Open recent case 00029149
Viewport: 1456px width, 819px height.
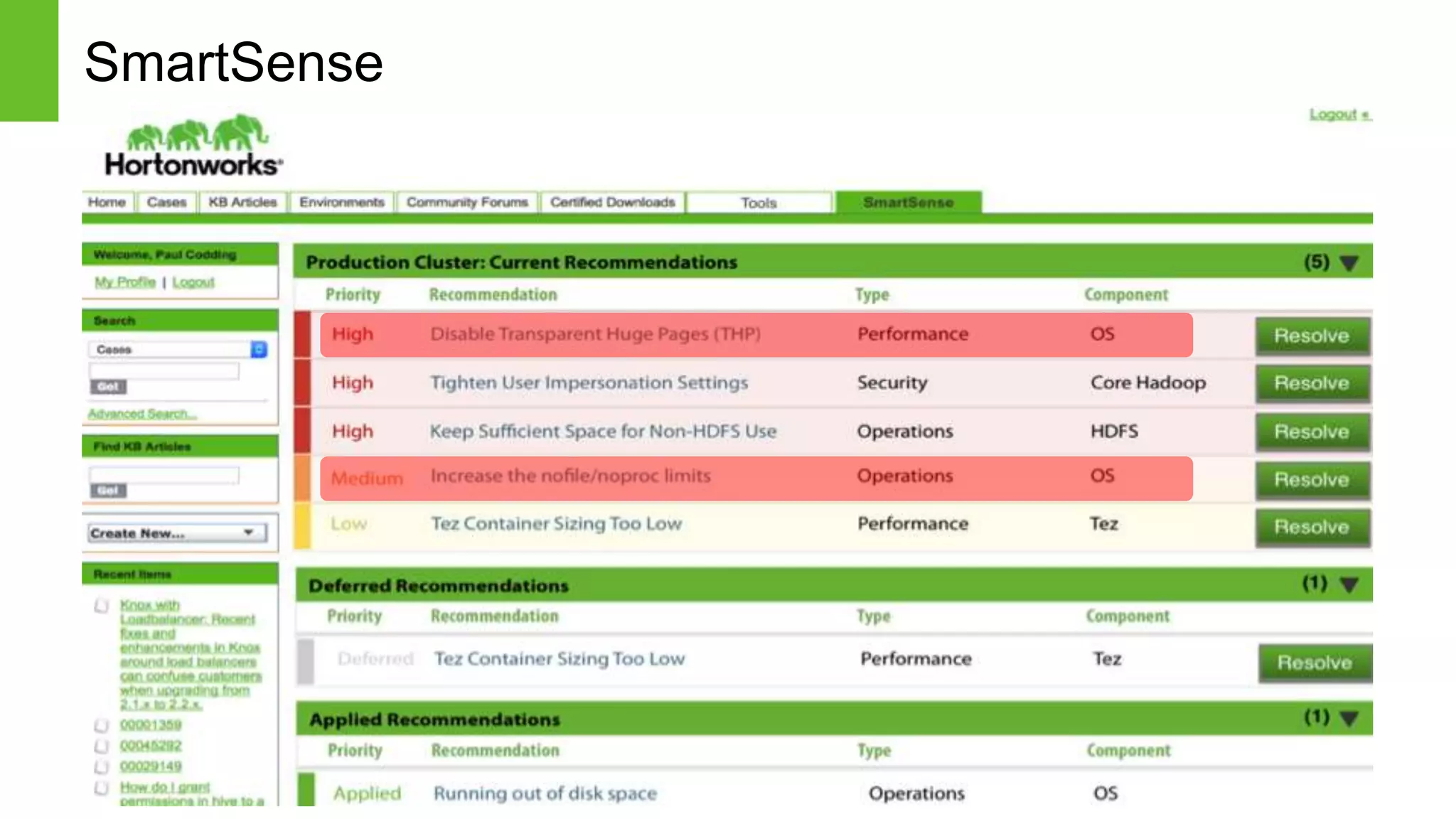pyautogui.click(x=151, y=766)
